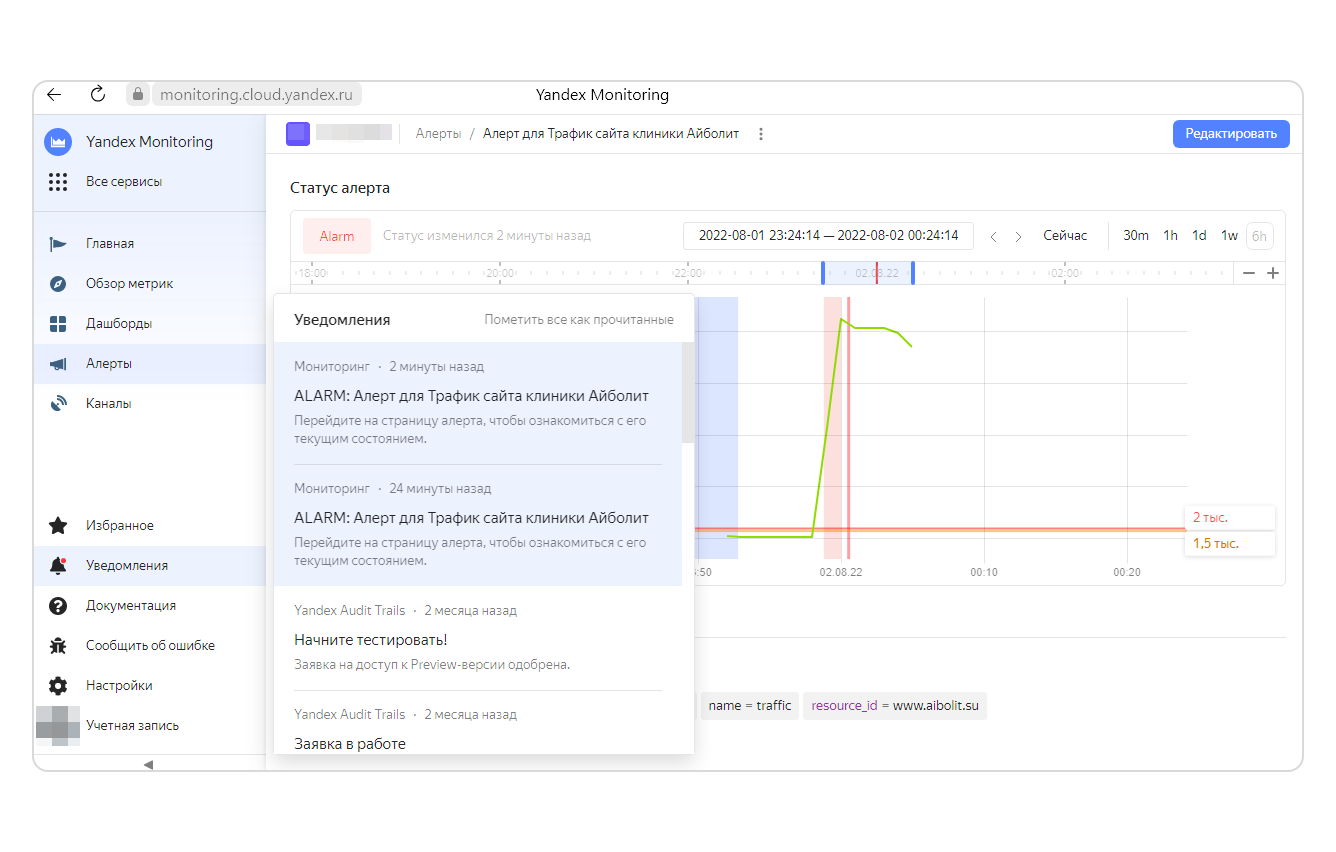
Task: Click the Обзор метрик compass icon
Action: point(58,284)
